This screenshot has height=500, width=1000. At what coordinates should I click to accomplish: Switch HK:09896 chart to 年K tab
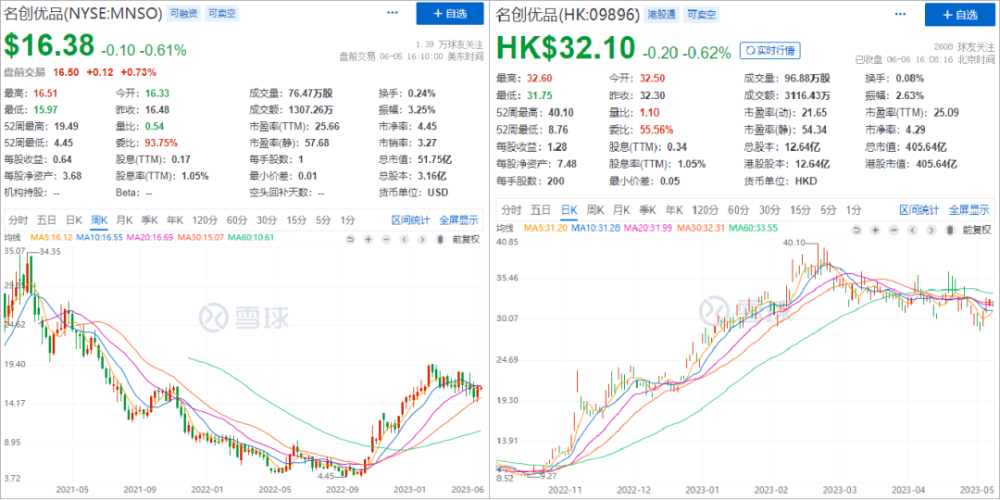click(673, 210)
